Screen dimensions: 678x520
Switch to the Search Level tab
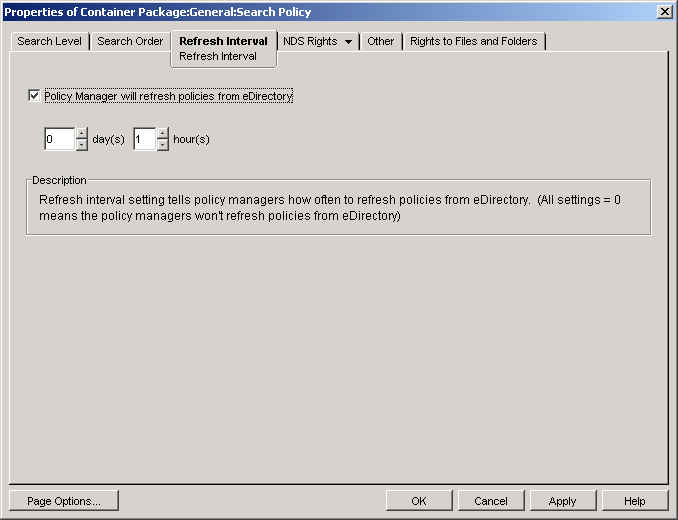pyautogui.click(x=49, y=41)
